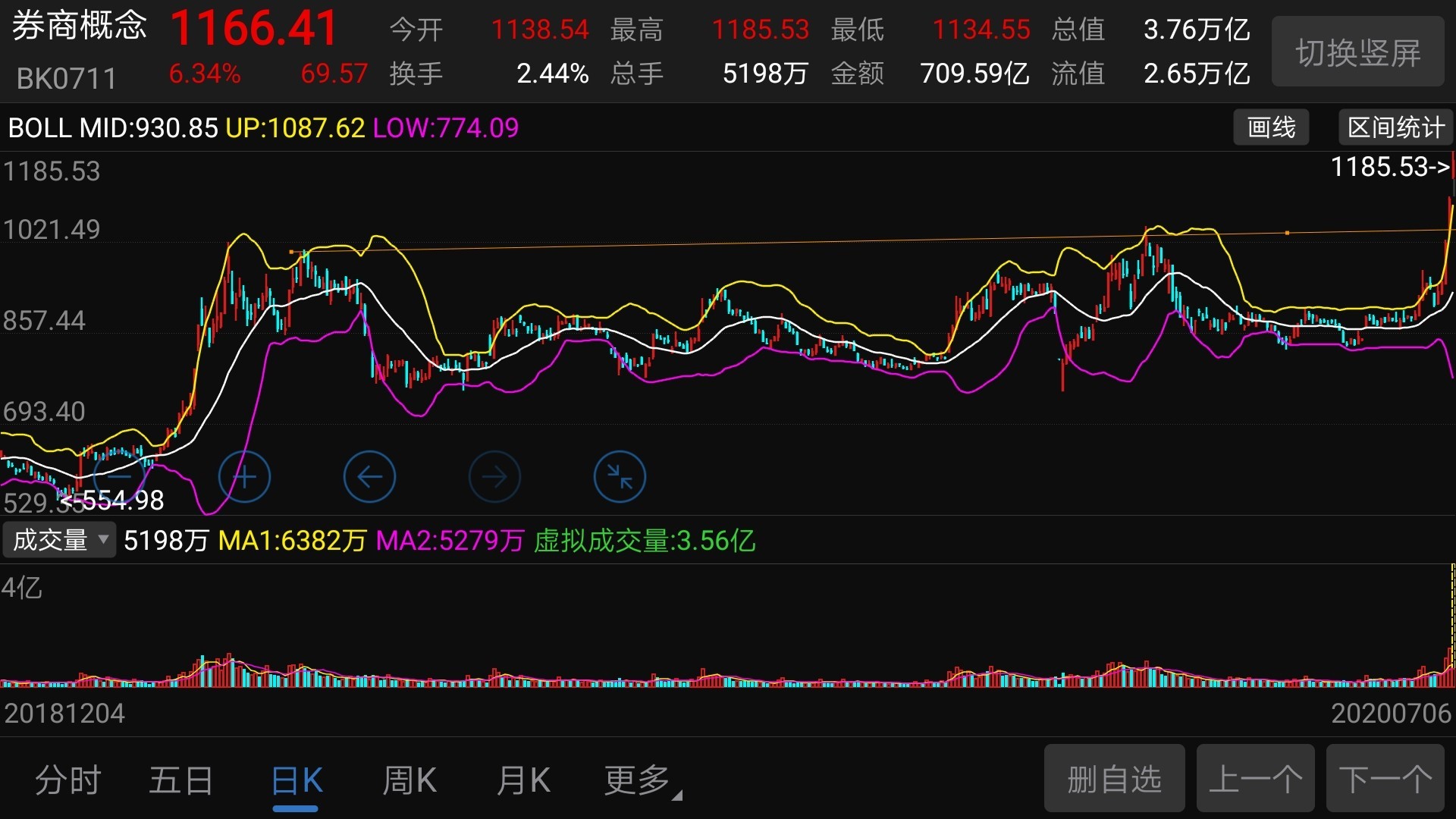Viewport: 1456px width, 819px height.
Task: Click the 857.44 price axis label
Action: [x=44, y=321]
